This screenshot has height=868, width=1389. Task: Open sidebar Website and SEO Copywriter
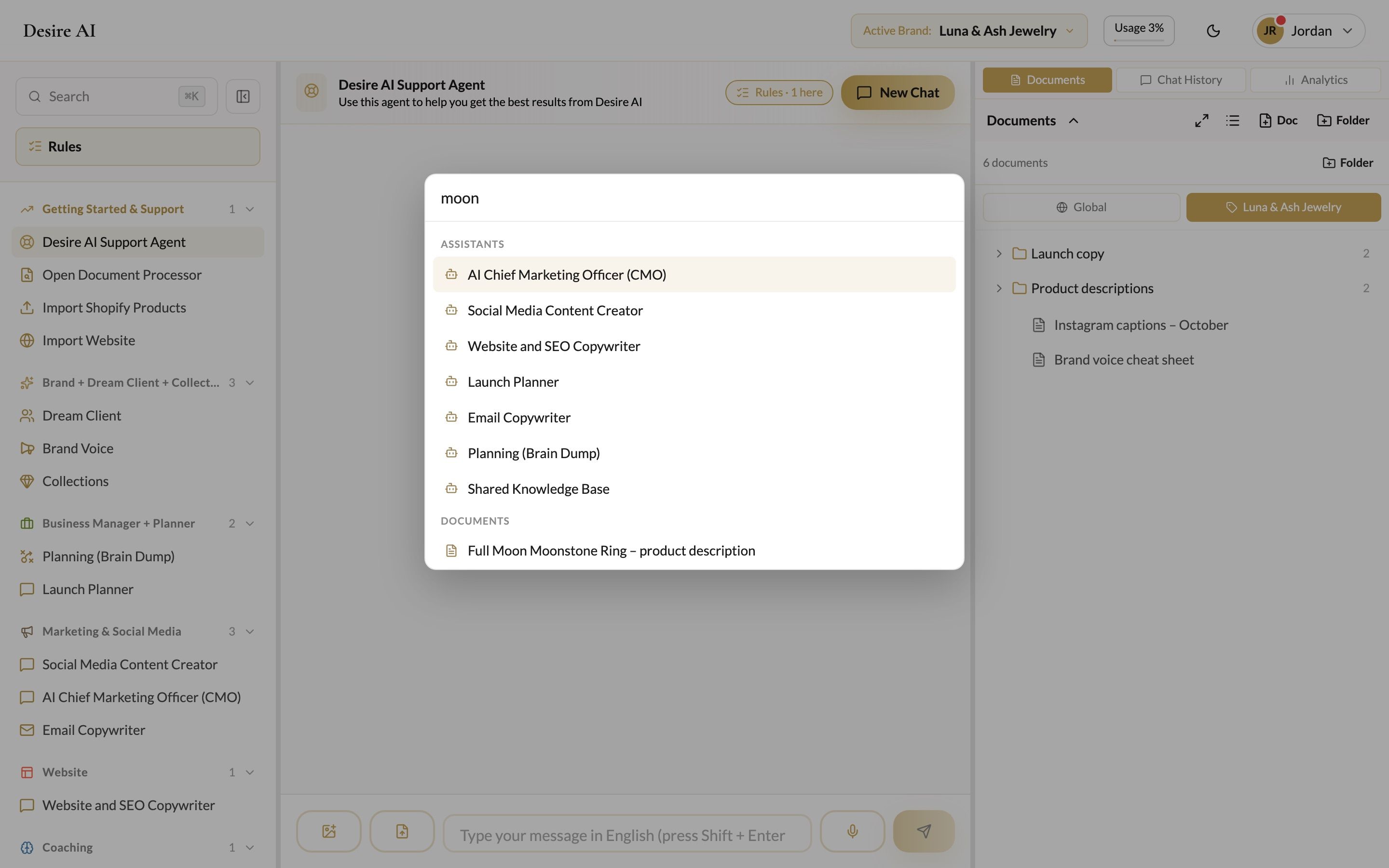coord(138,805)
